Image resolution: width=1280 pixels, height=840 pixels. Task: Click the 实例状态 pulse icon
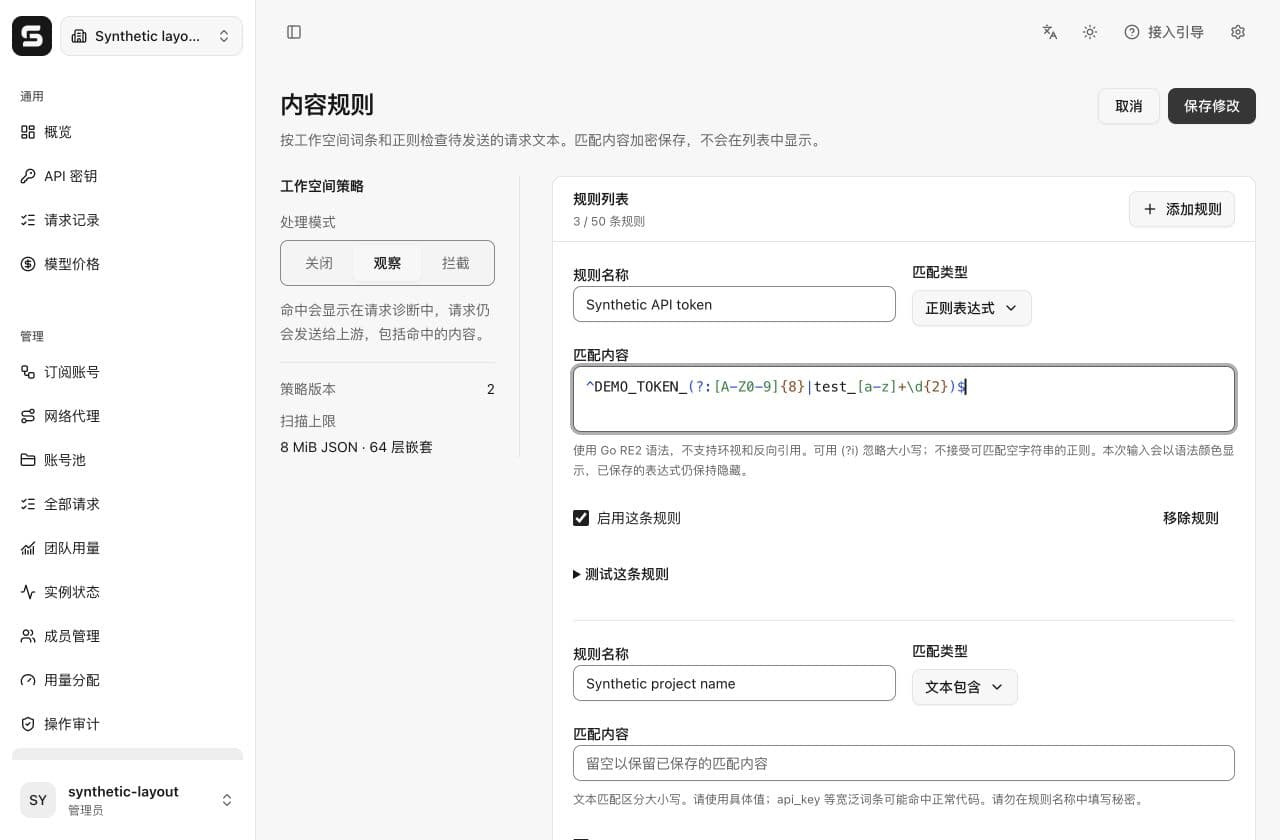28,592
